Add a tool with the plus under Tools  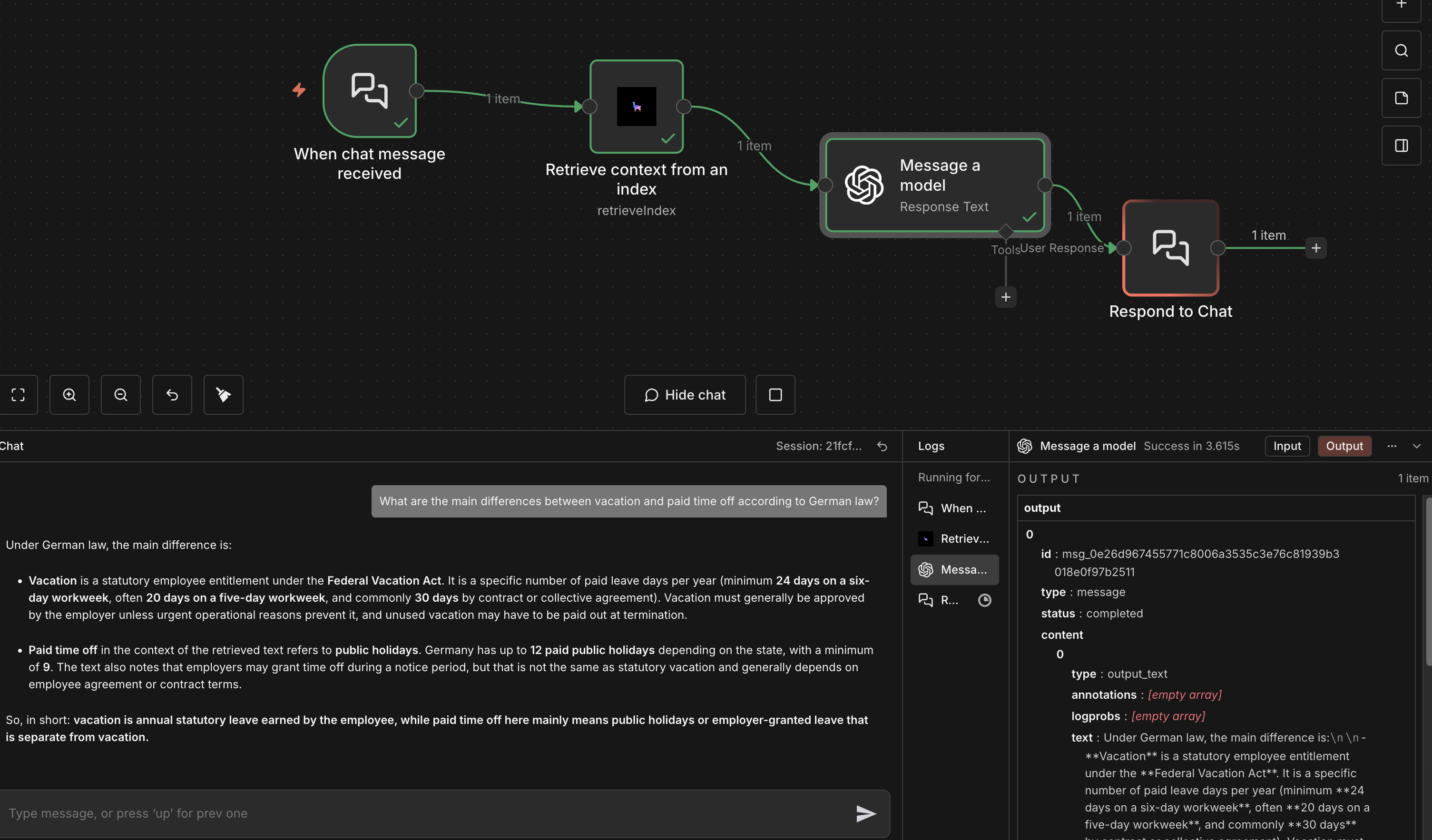coord(1006,297)
